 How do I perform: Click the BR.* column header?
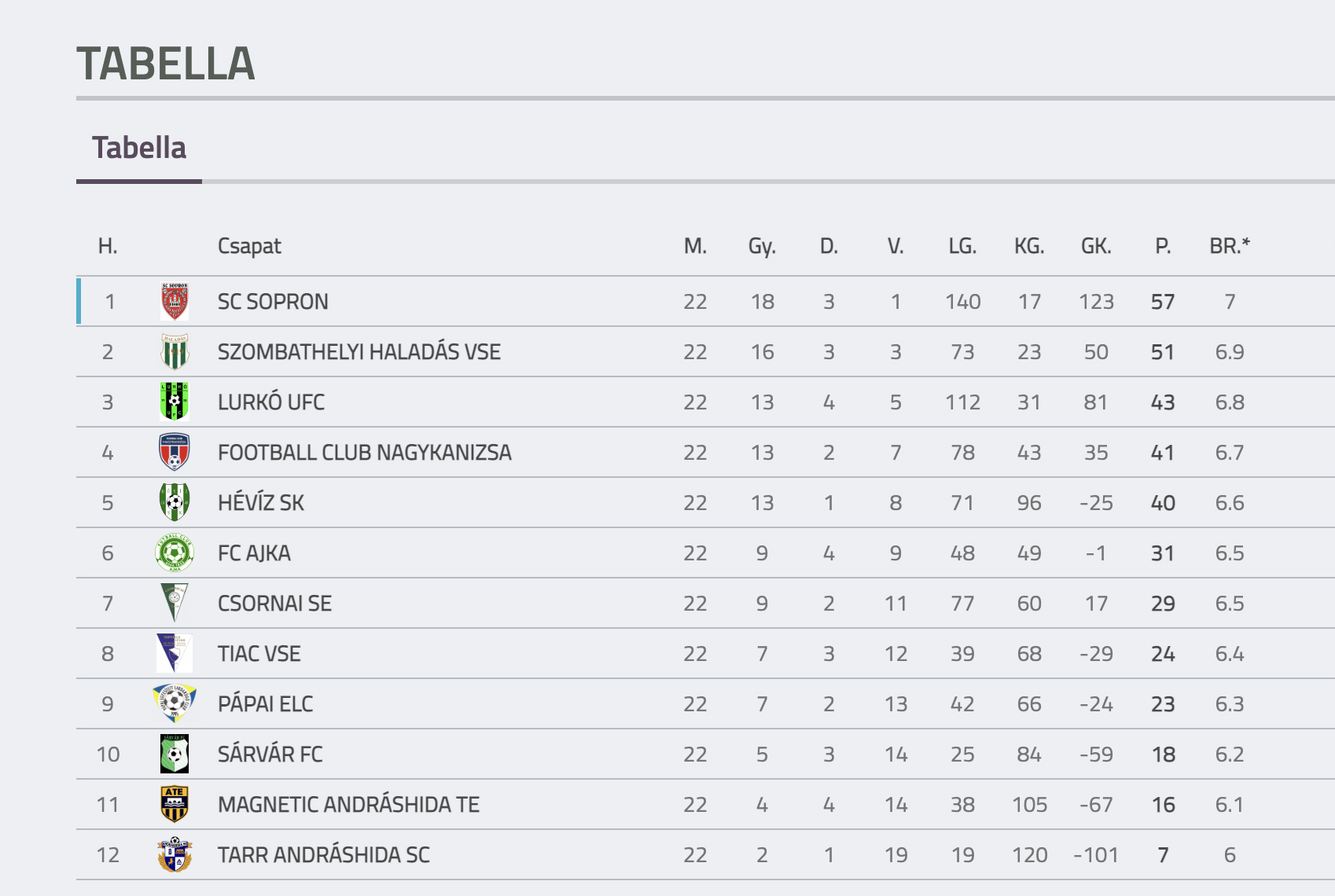pyautogui.click(x=1230, y=247)
